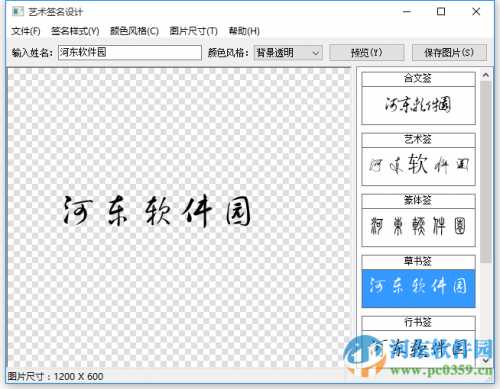
Task: Click the 草书签 style label
Action: point(418,261)
